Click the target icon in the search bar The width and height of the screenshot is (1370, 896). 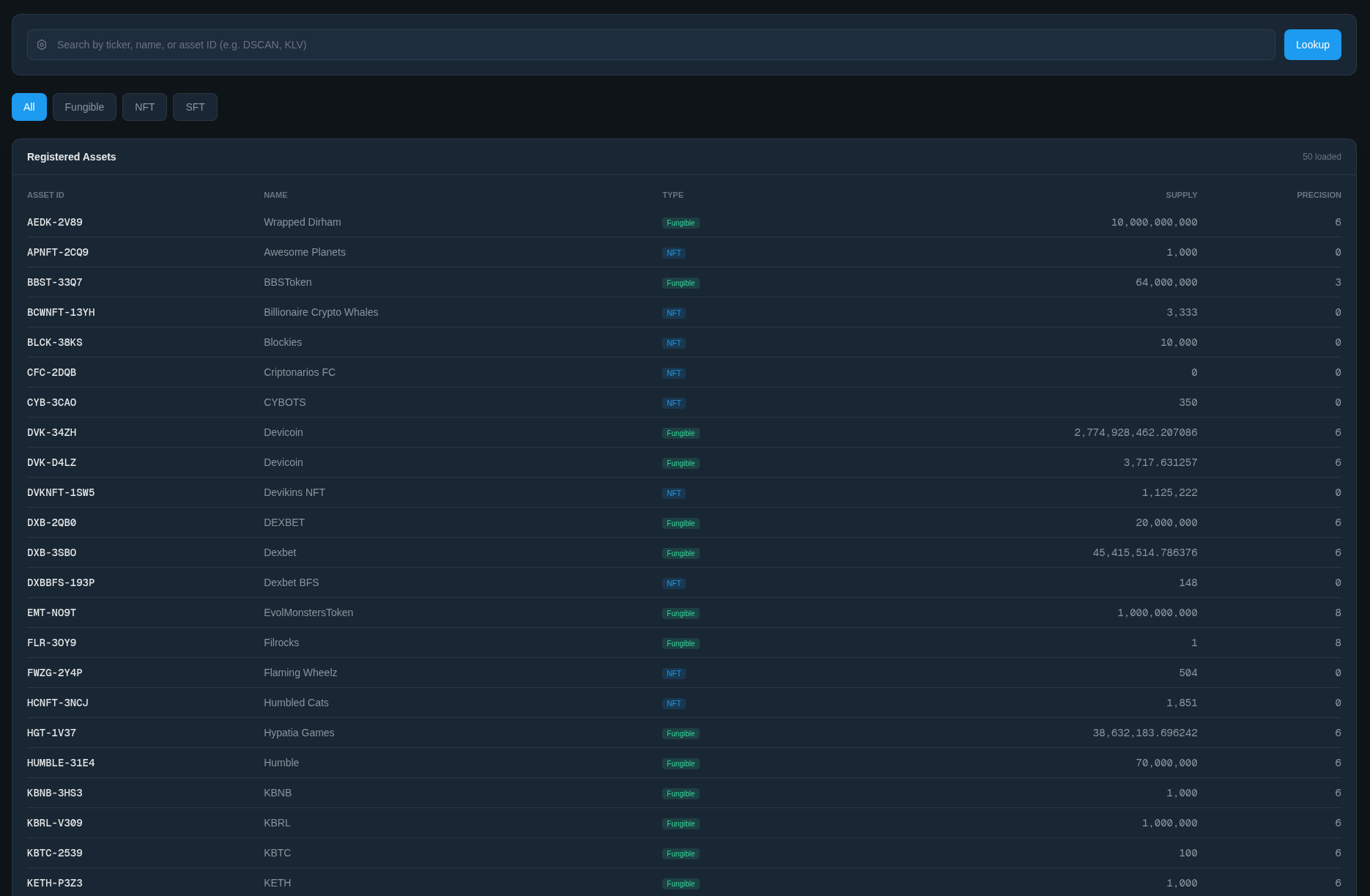click(x=41, y=45)
